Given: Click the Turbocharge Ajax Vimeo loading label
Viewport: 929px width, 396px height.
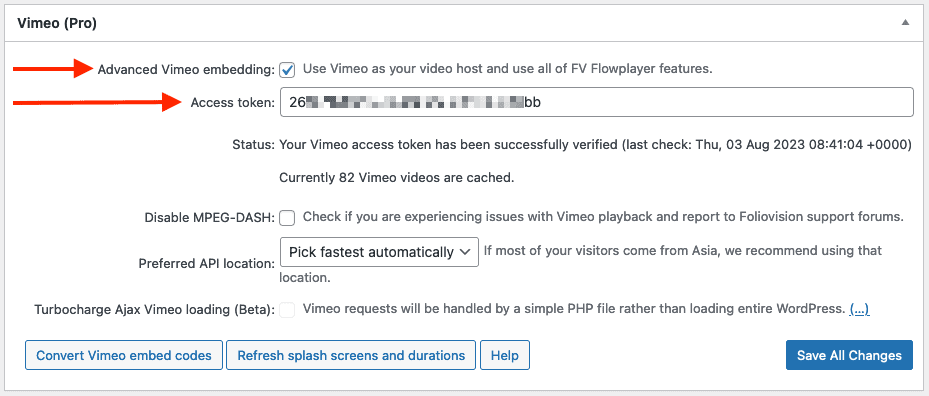Looking at the screenshot, I should [154, 309].
